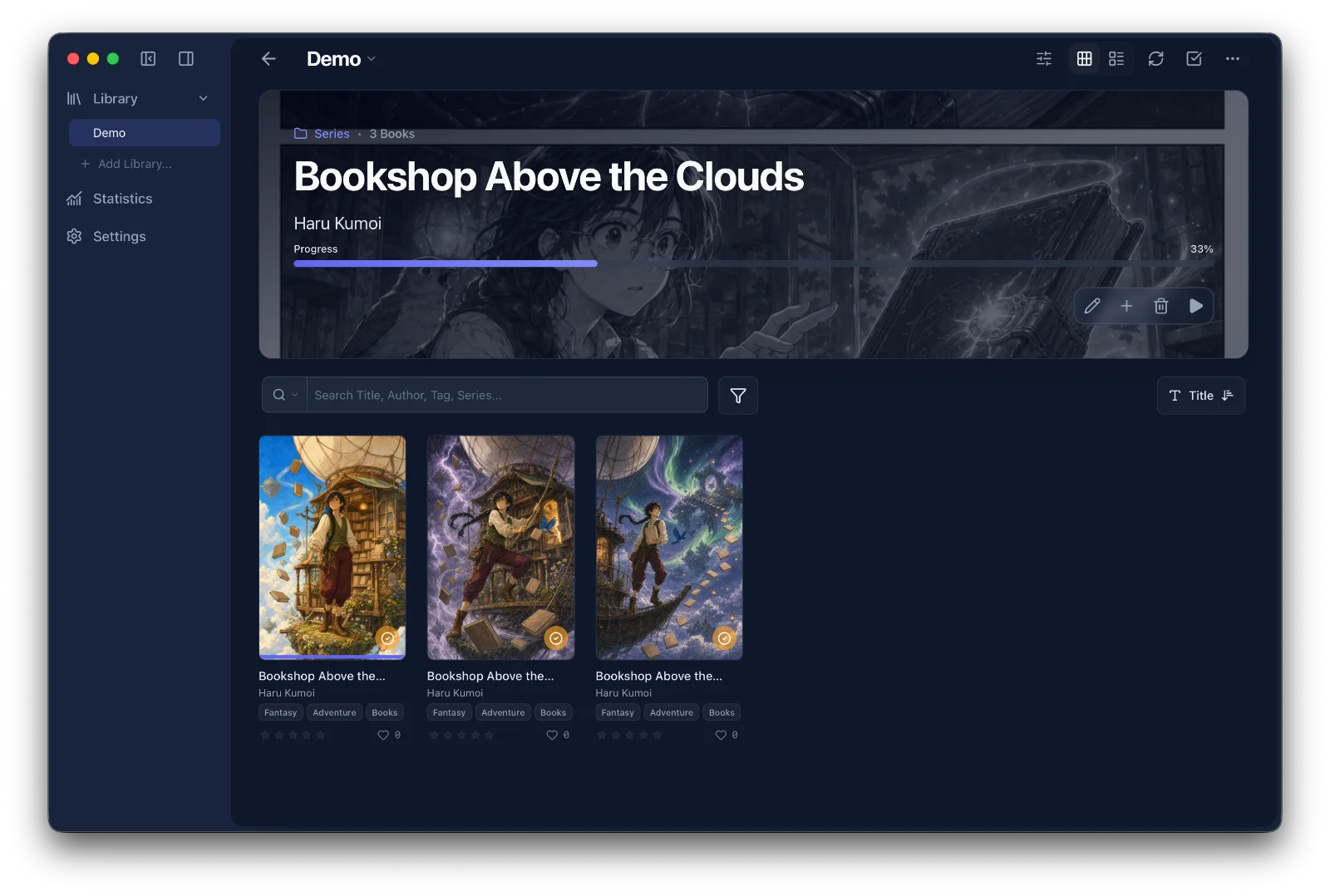This screenshot has width=1330, height=896.
Task: Toggle read checkmark on second book cover
Action: (556, 638)
